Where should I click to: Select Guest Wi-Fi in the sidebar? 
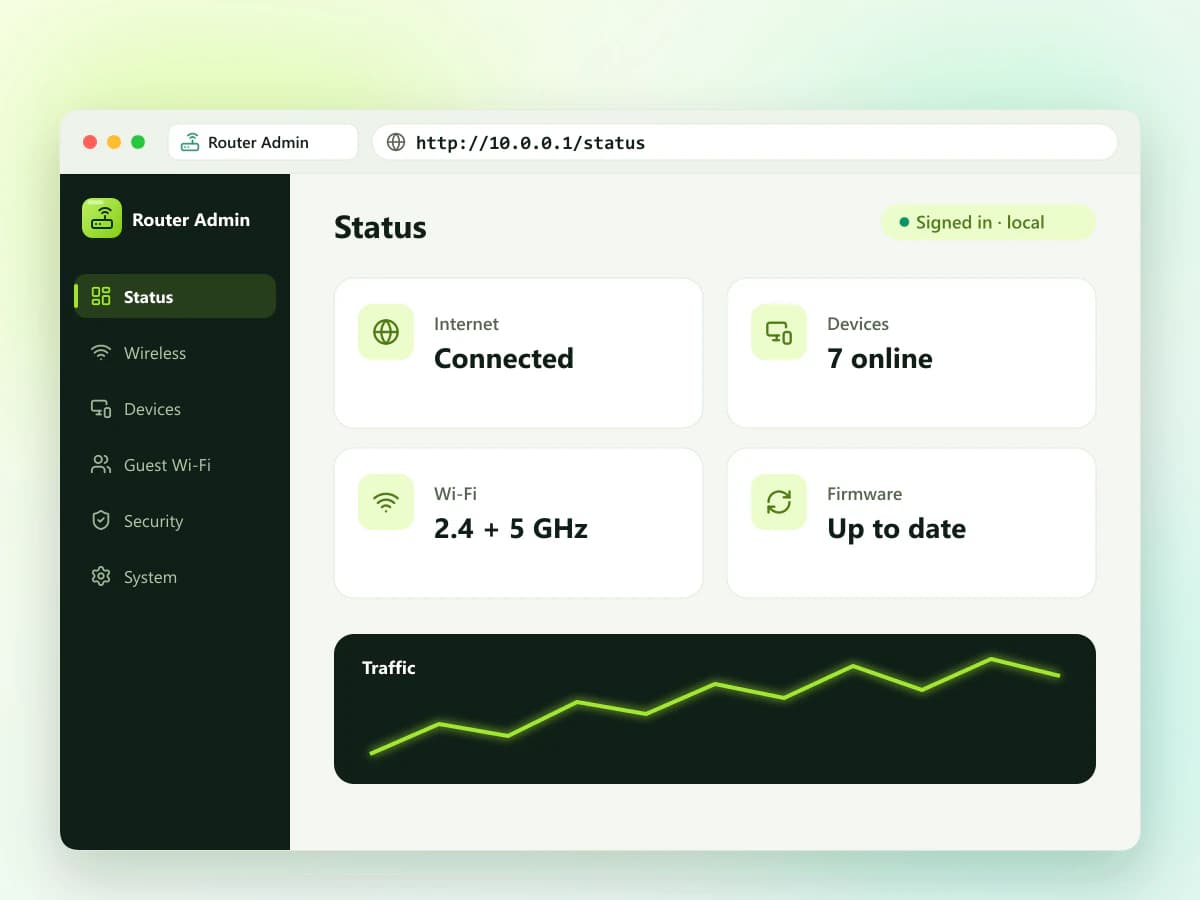tap(175, 464)
